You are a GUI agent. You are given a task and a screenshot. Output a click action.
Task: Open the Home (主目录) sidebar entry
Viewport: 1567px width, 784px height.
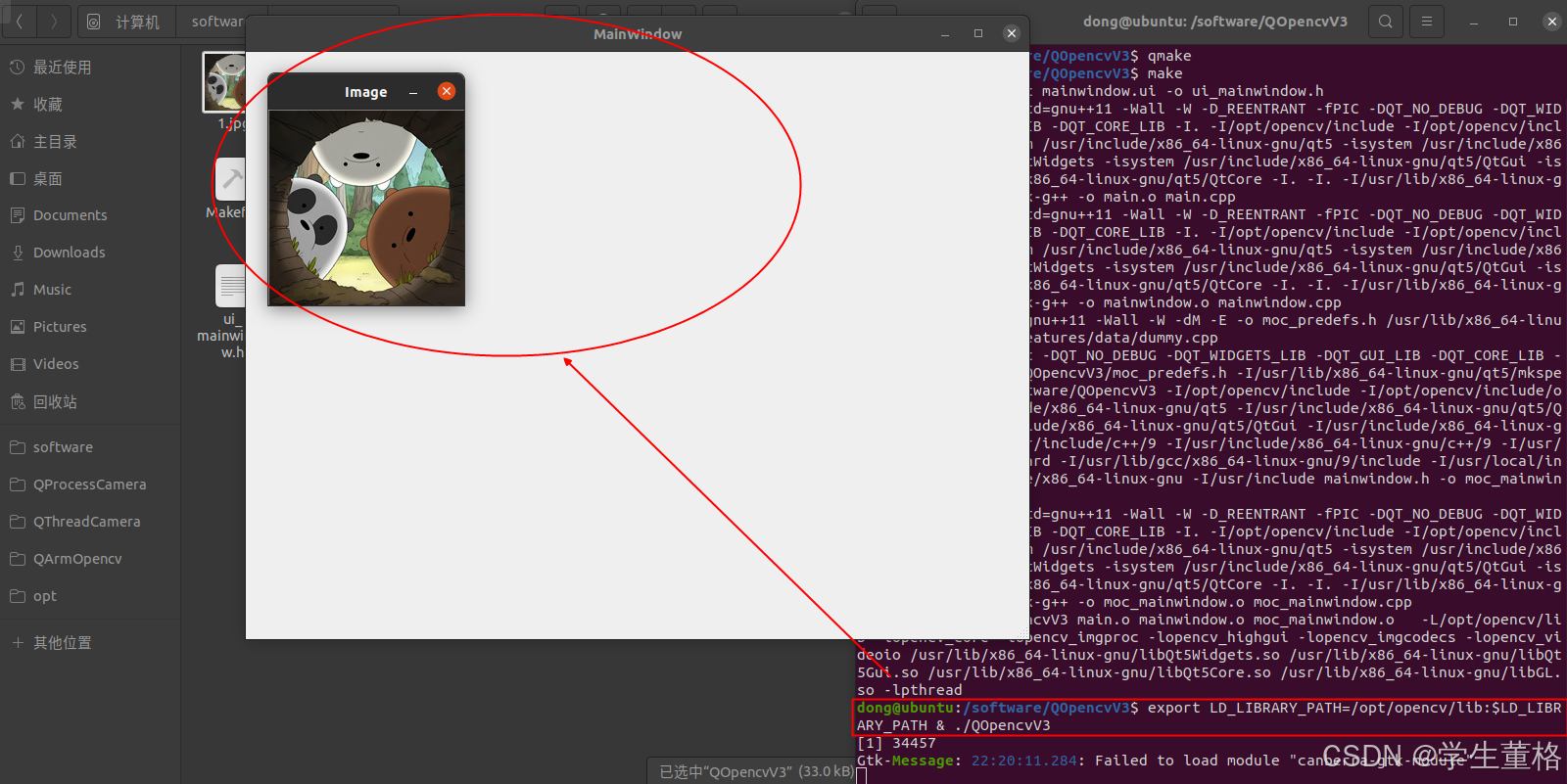tap(90, 142)
